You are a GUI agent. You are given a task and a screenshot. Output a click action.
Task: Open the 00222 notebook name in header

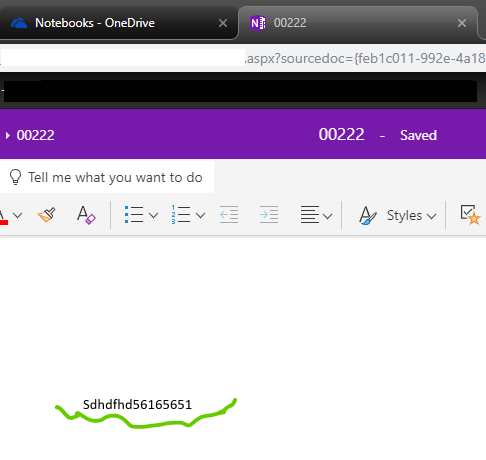tap(35, 135)
